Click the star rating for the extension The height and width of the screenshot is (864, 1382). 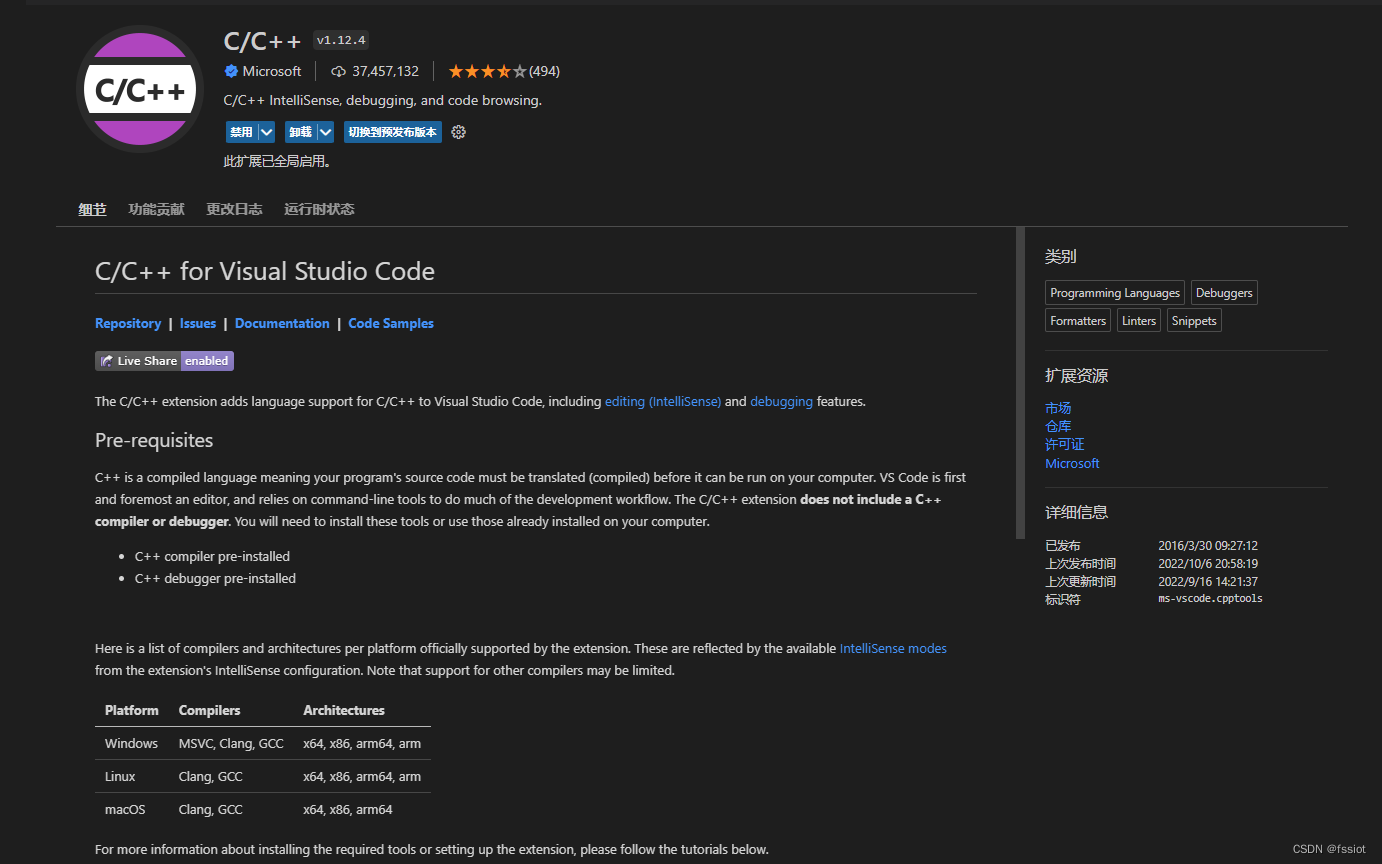487,71
